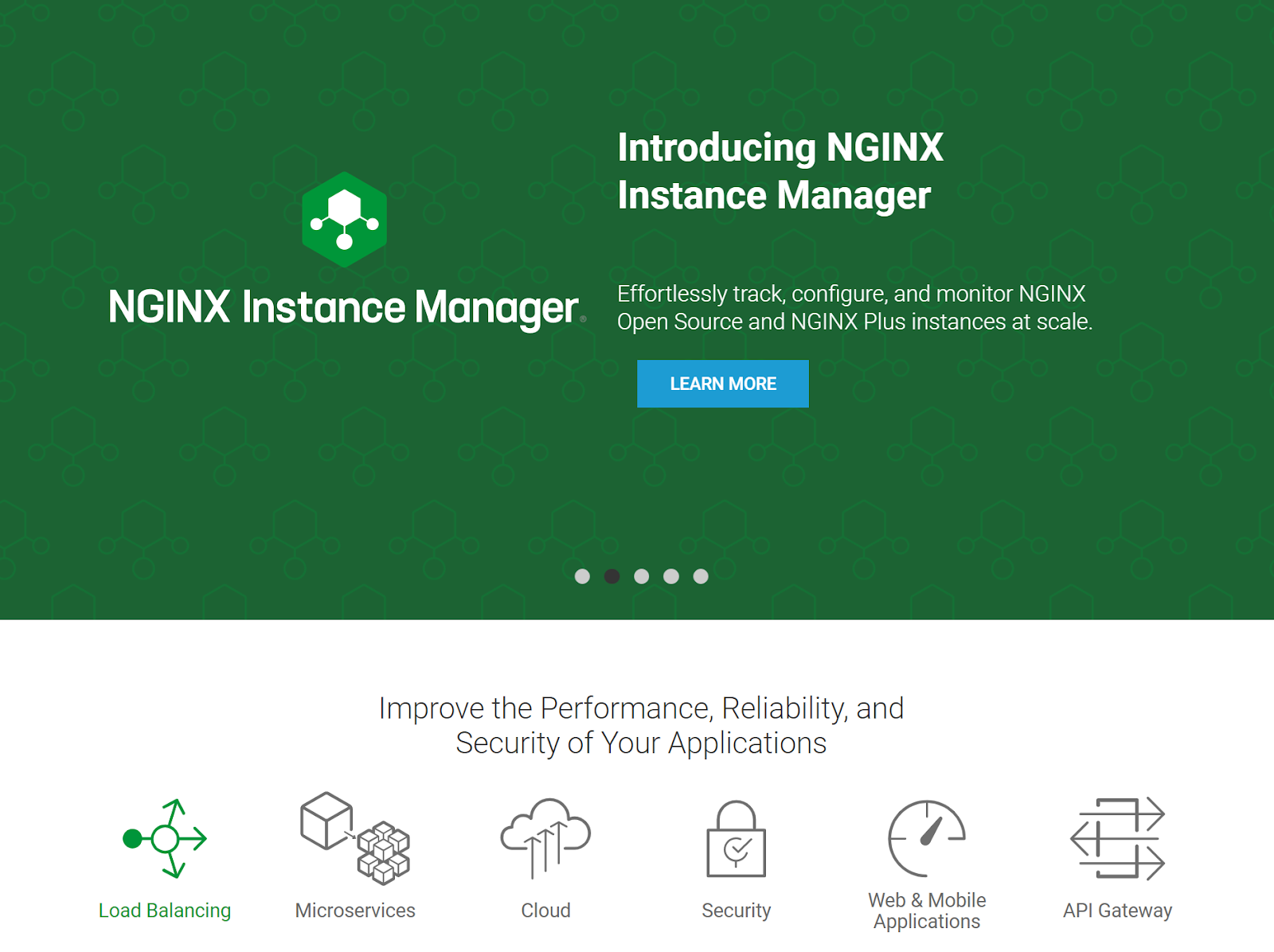Click the Web & Mobile gauge icon
Viewport: 1274px width, 952px height.
point(927,838)
